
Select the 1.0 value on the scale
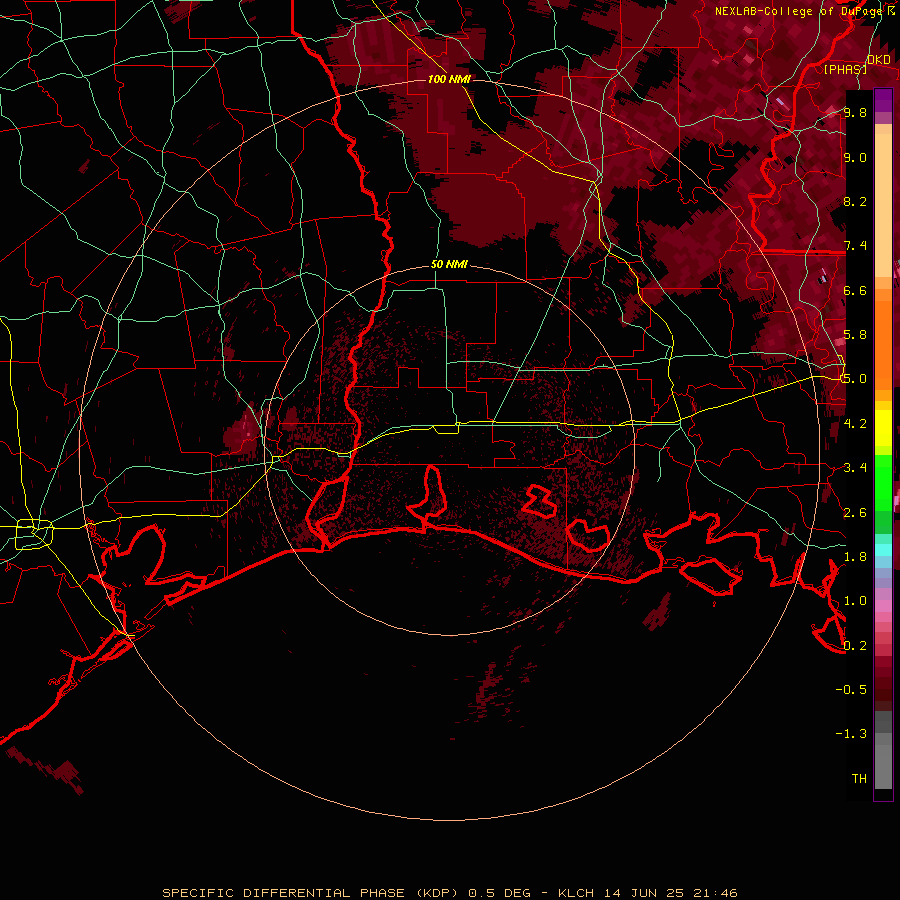click(x=855, y=601)
